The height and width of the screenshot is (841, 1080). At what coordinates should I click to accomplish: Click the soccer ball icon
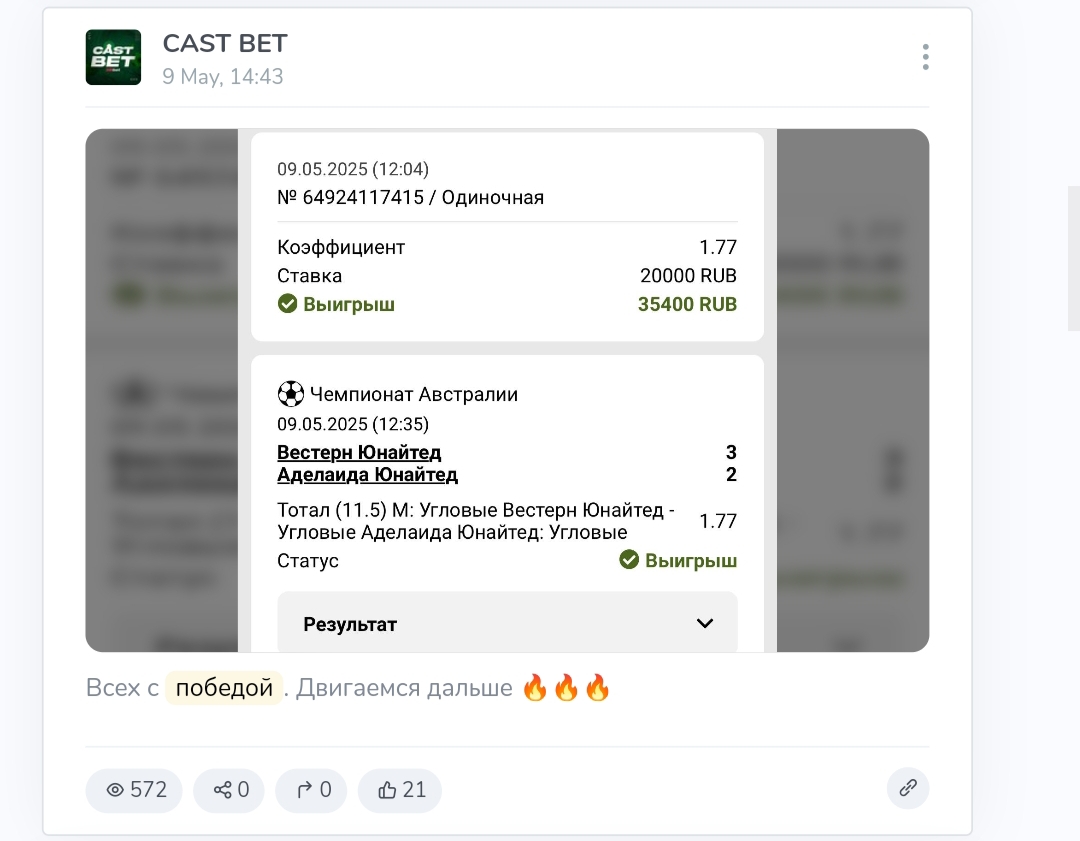pyautogui.click(x=290, y=394)
